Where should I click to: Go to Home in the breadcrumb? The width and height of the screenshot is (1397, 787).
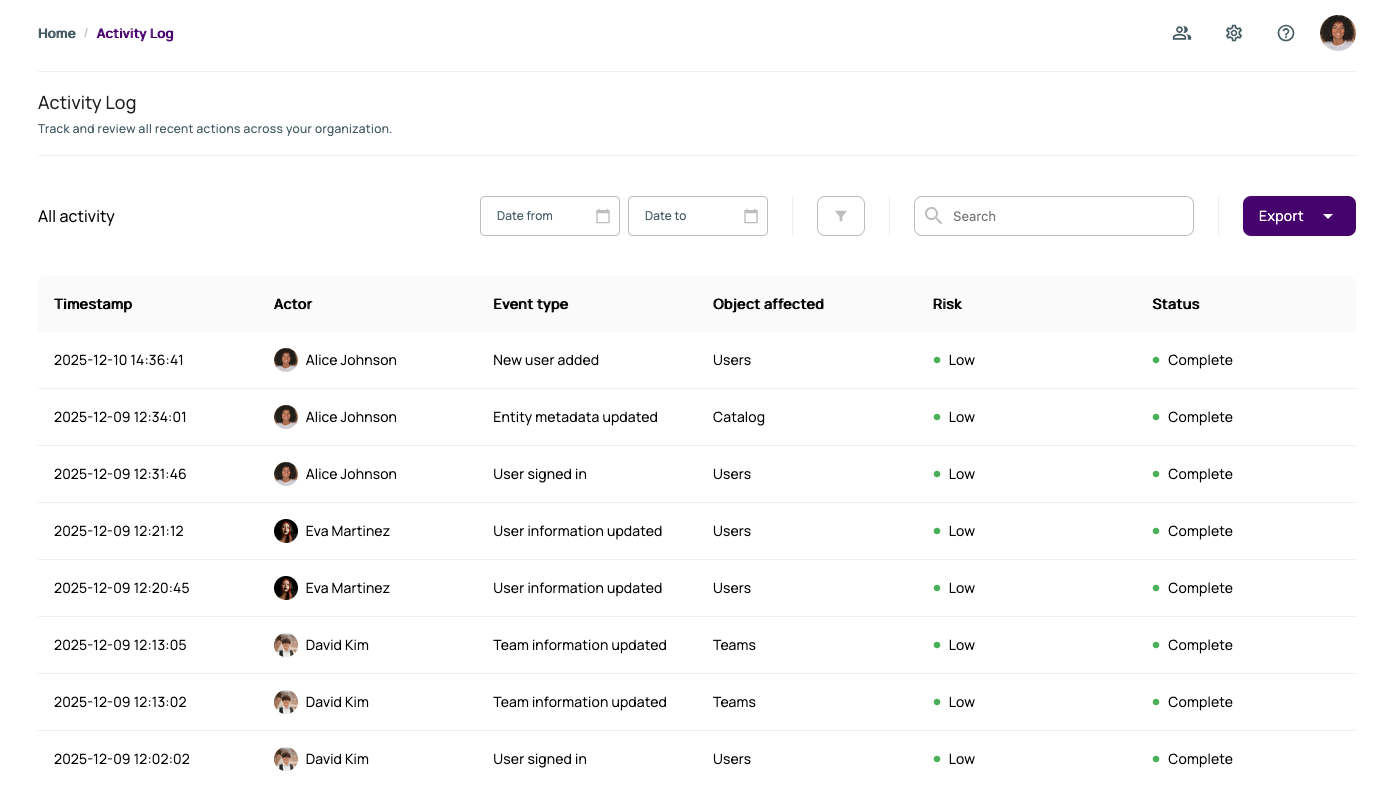click(57, 33)
